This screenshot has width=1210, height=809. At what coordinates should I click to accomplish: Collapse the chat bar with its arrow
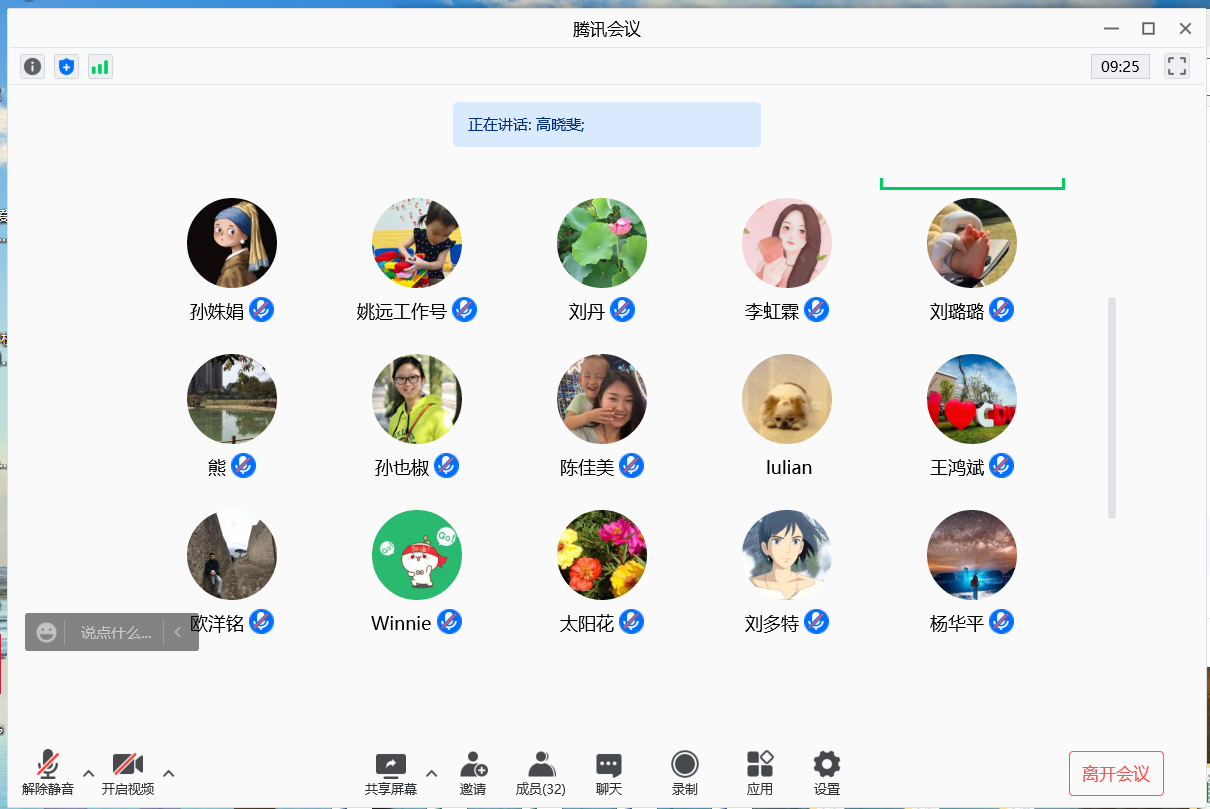pos(178,632)
